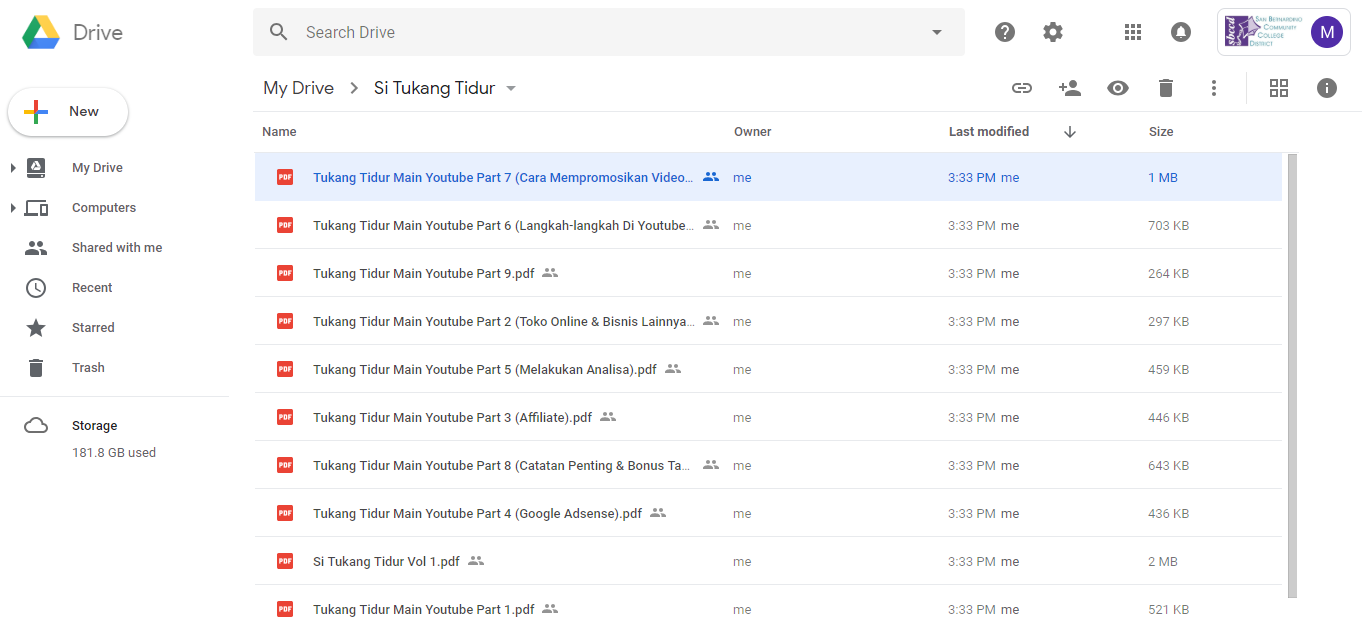Viewport: 1362px width, 621px height.
Task: Select Si Tukang Tidur Vol 1.pdf file
Action: 386,562
